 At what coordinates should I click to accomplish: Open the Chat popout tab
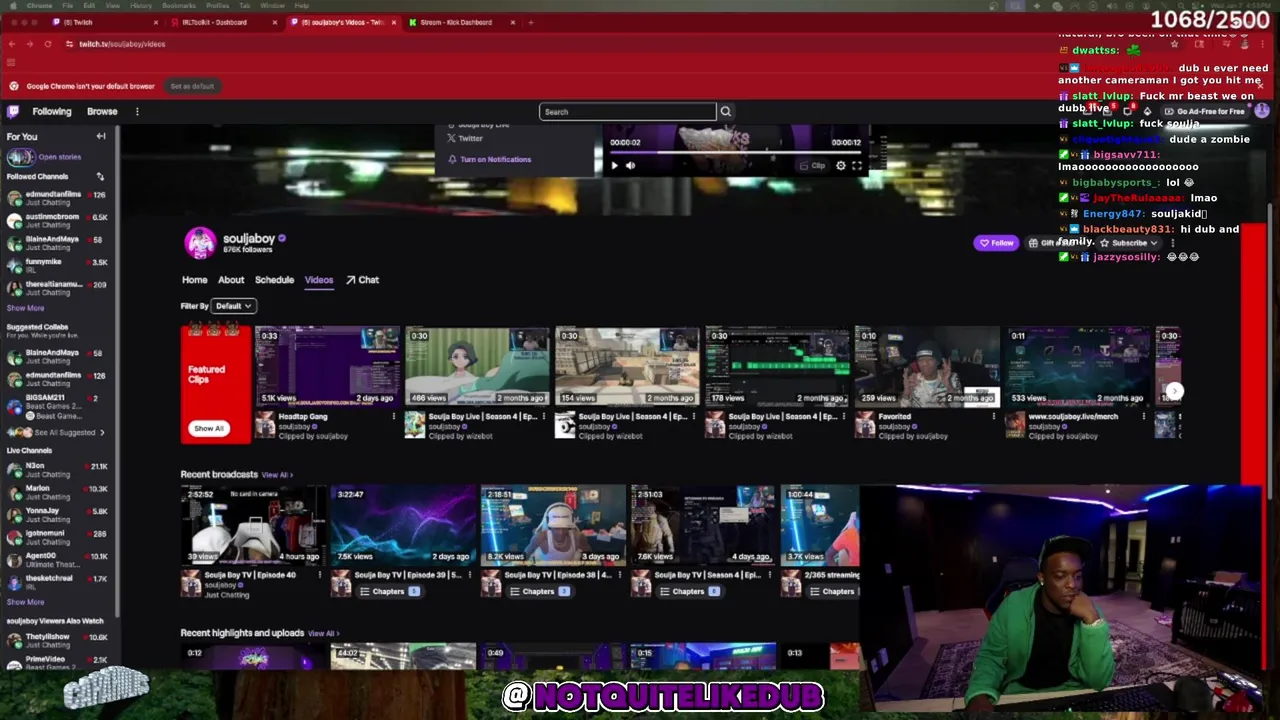pos(362,280)
